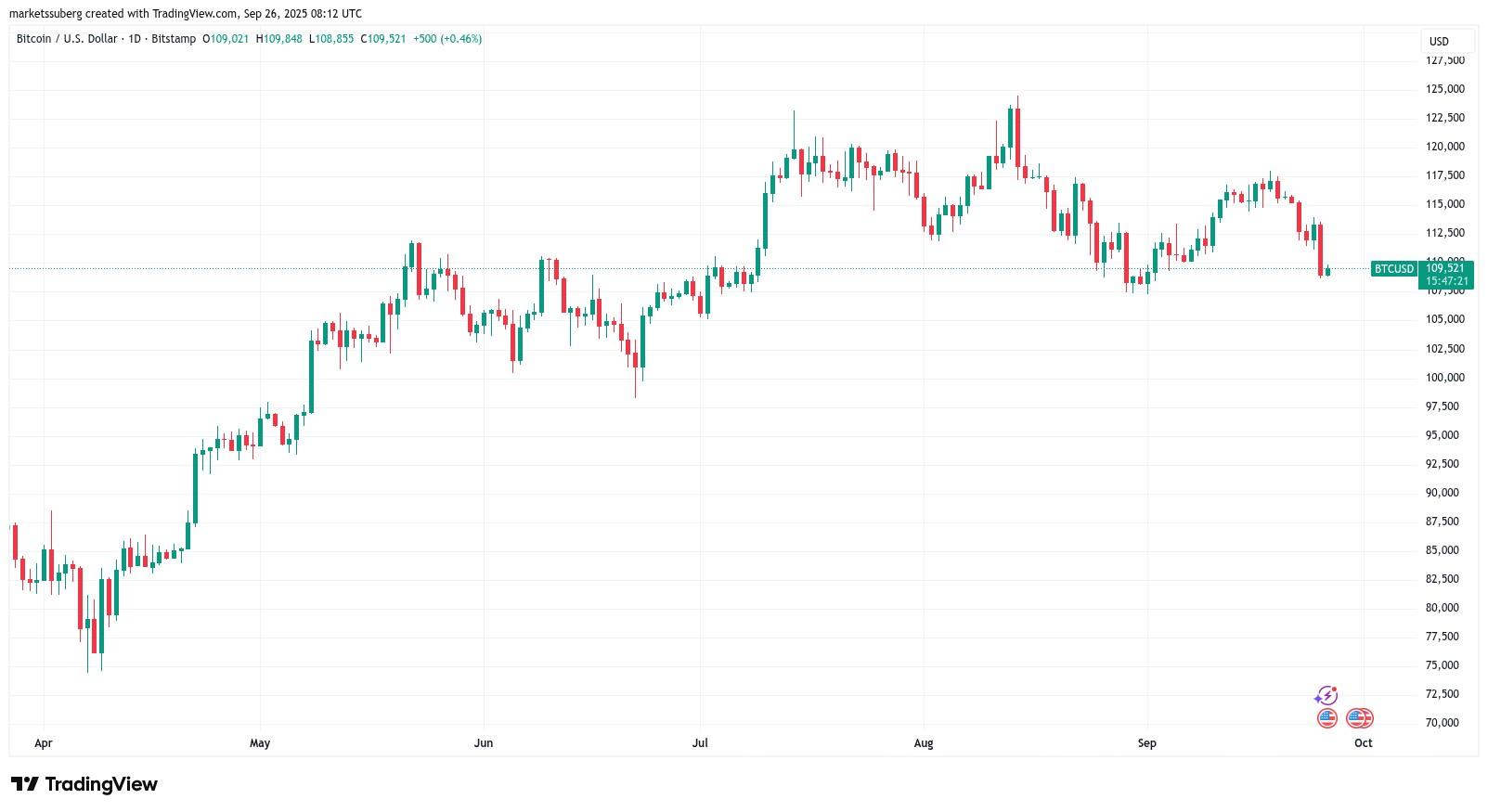This screenshot has height=812, width=1488.
Task: Click the +500 (+0.46%) change value
Action: [447, 39]
